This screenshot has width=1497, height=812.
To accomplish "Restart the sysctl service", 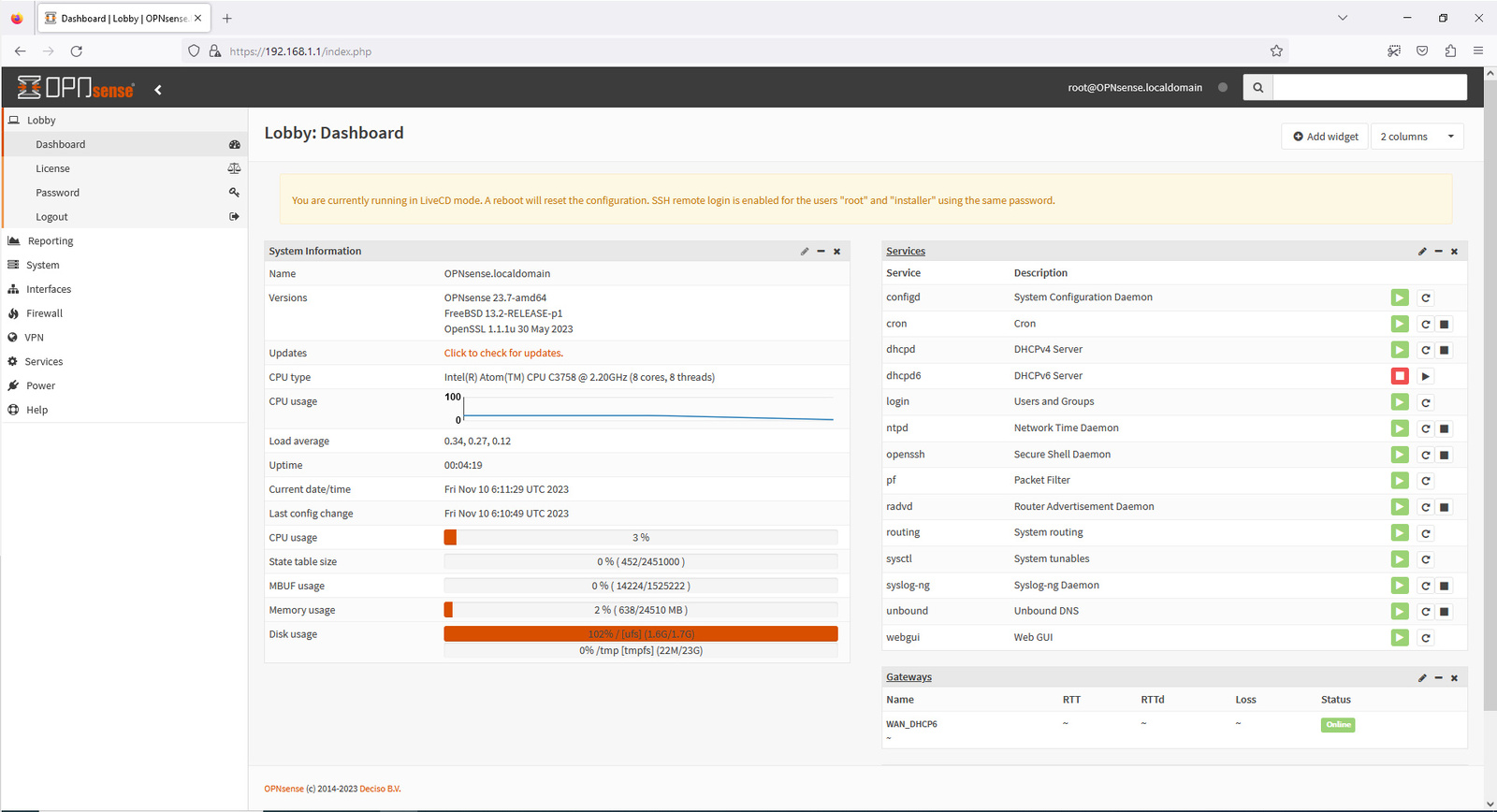I will click(x=1426, y=559).
